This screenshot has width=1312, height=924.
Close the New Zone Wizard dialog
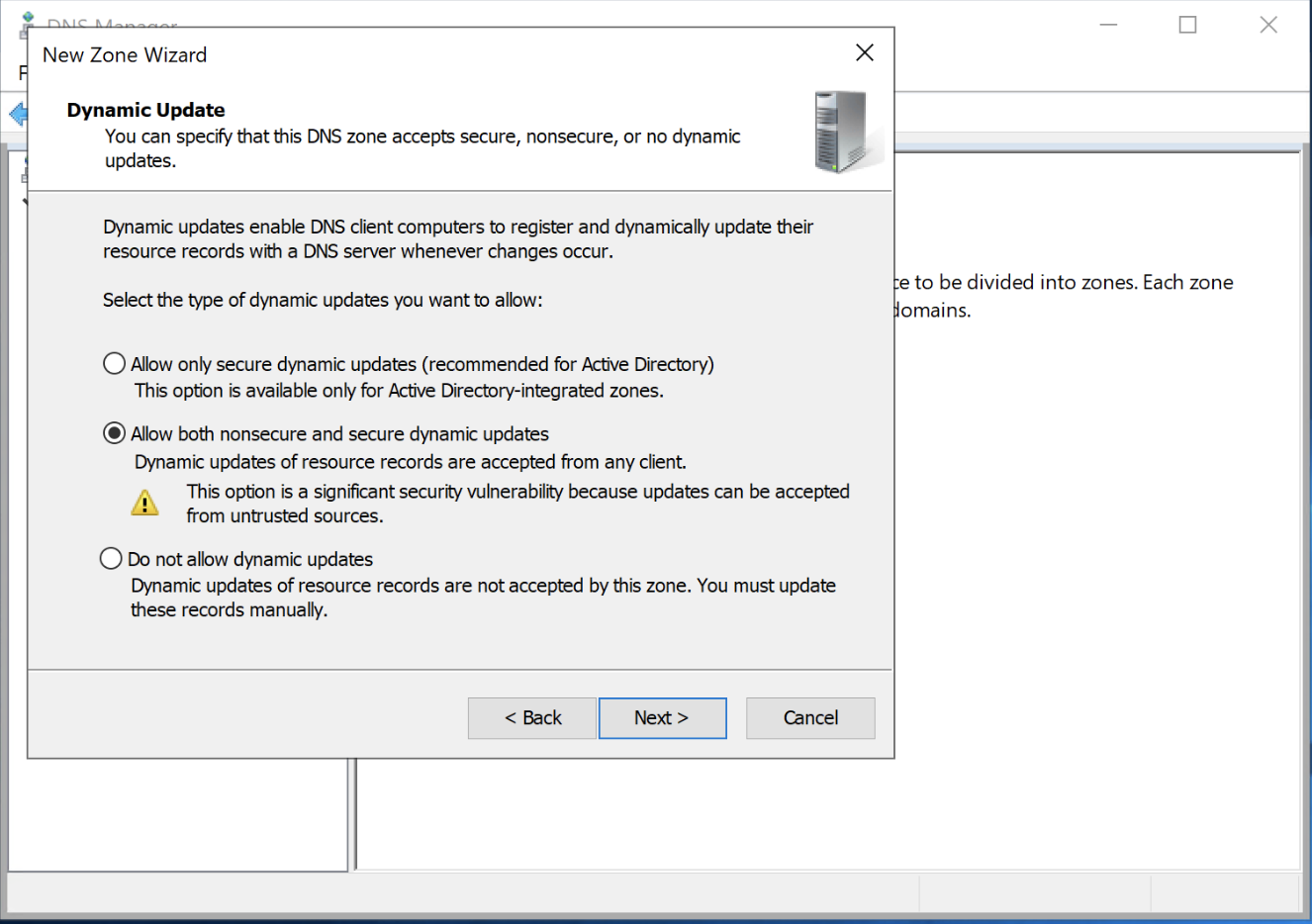[864, 53]
